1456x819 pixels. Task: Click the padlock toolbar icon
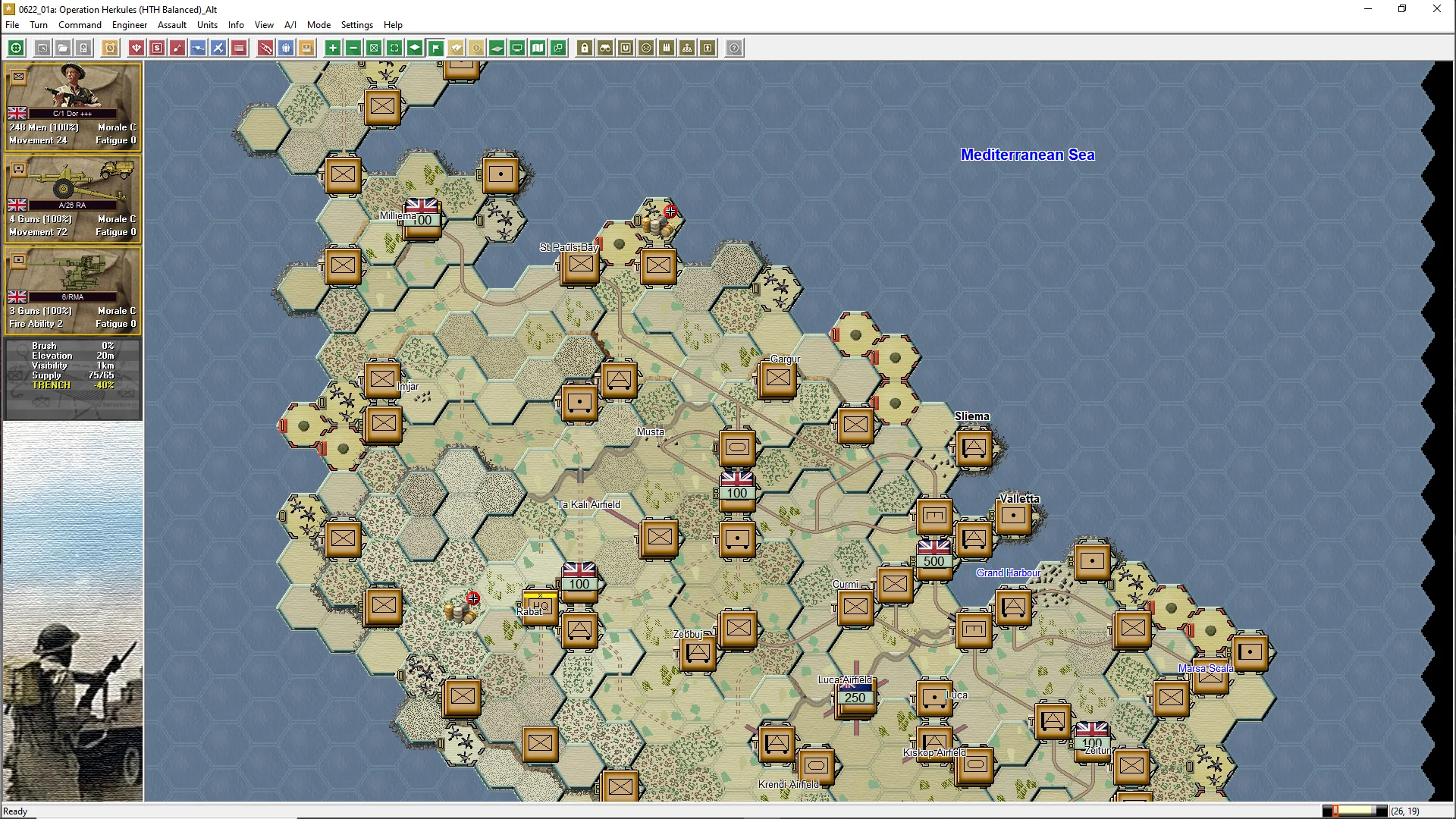coord(585,48)
